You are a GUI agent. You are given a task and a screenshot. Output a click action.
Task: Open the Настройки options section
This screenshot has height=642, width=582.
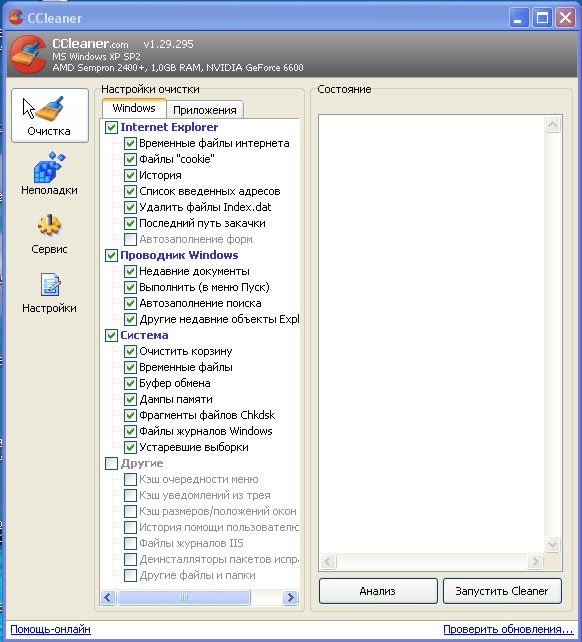point(50,293)
